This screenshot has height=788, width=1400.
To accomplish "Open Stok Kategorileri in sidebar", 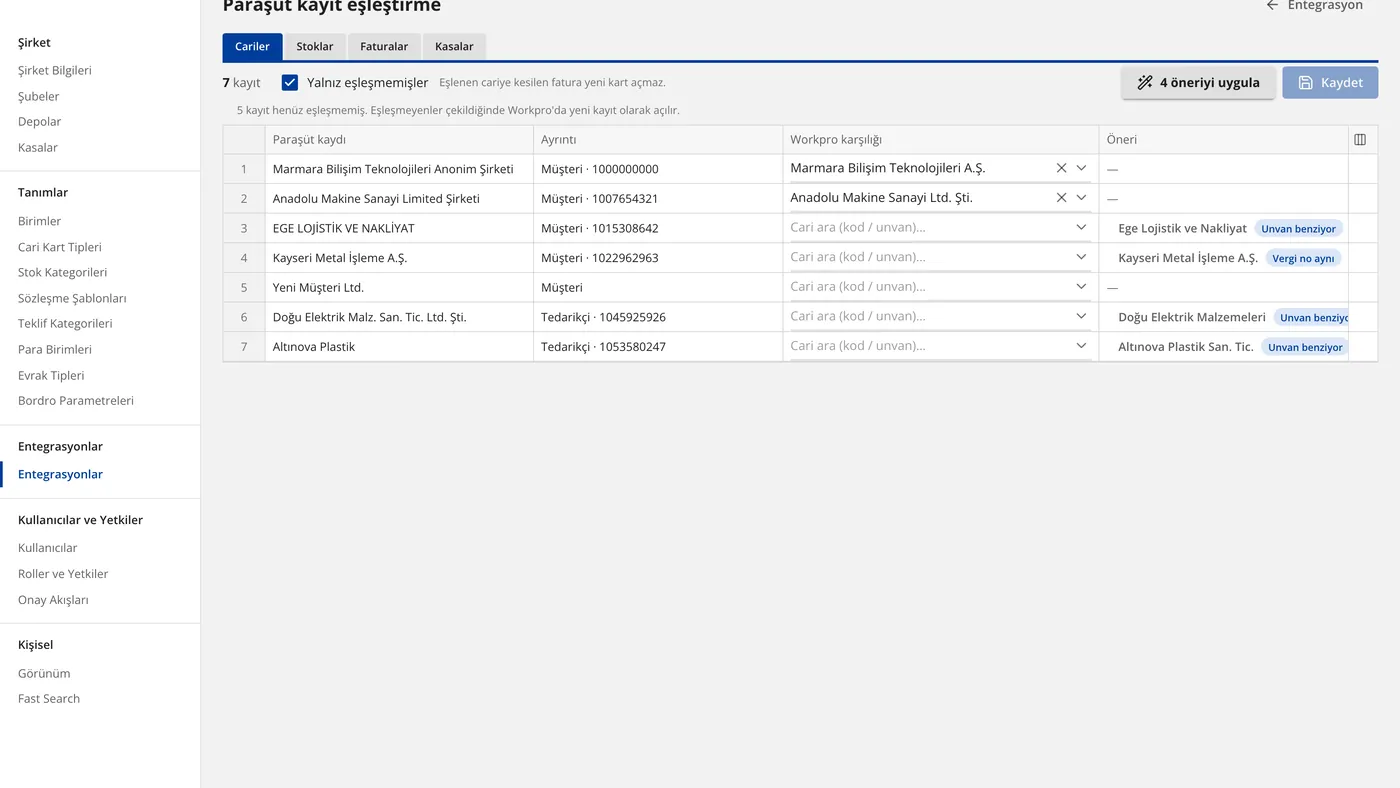I will pyautogui.click(x=62, y=273).
